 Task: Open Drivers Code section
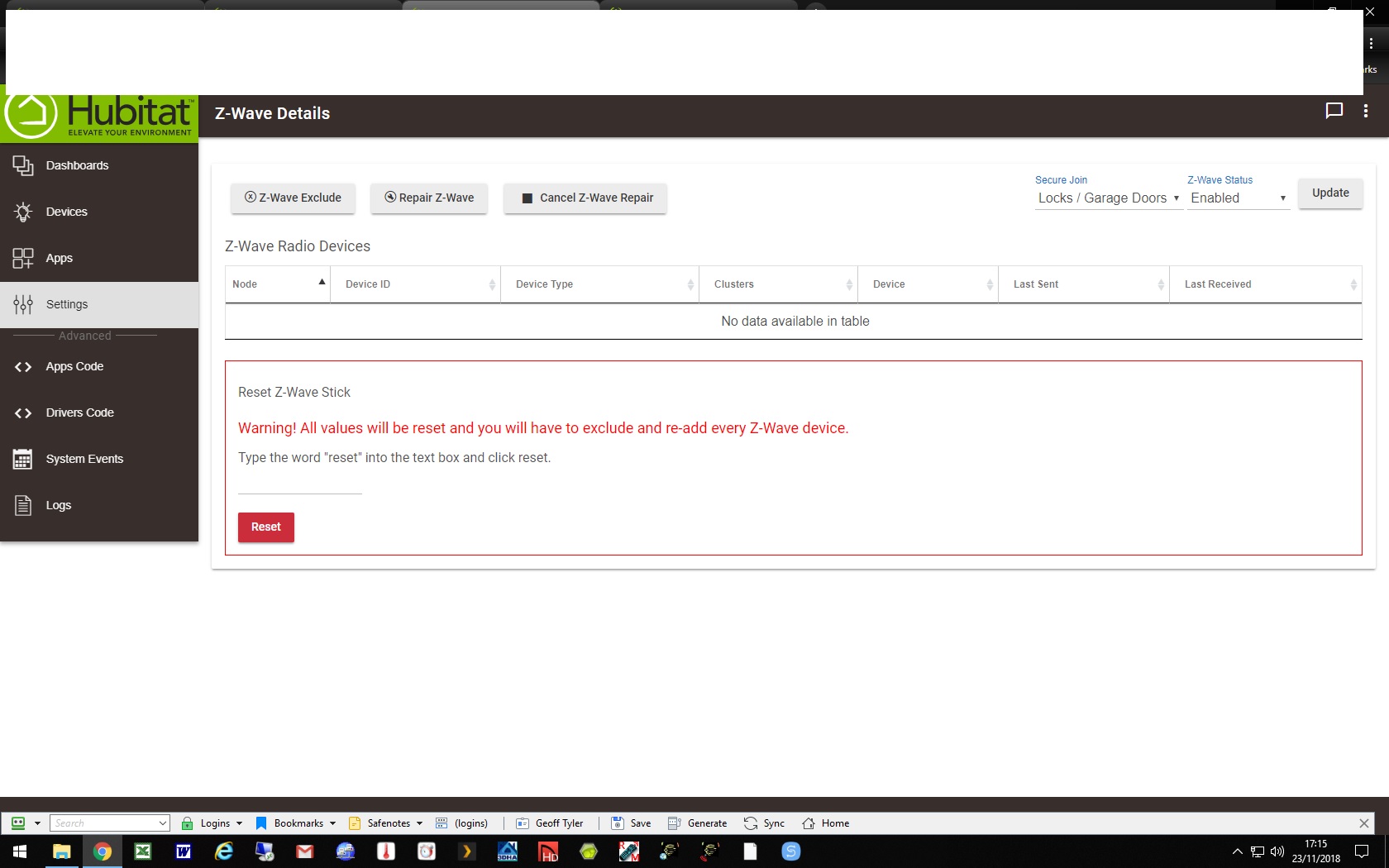99,413
